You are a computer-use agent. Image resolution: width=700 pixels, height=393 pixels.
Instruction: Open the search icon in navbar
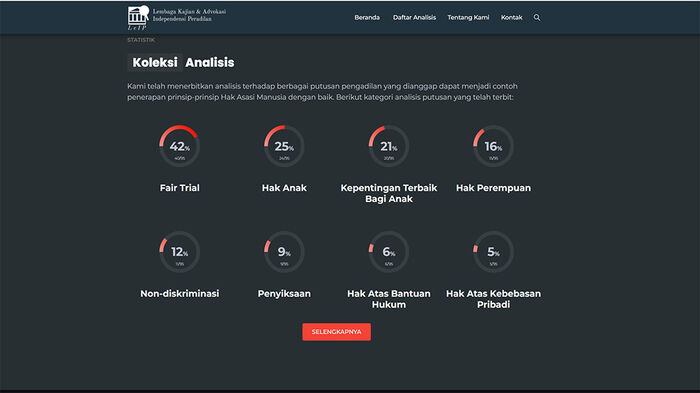(x=537, y=17)
